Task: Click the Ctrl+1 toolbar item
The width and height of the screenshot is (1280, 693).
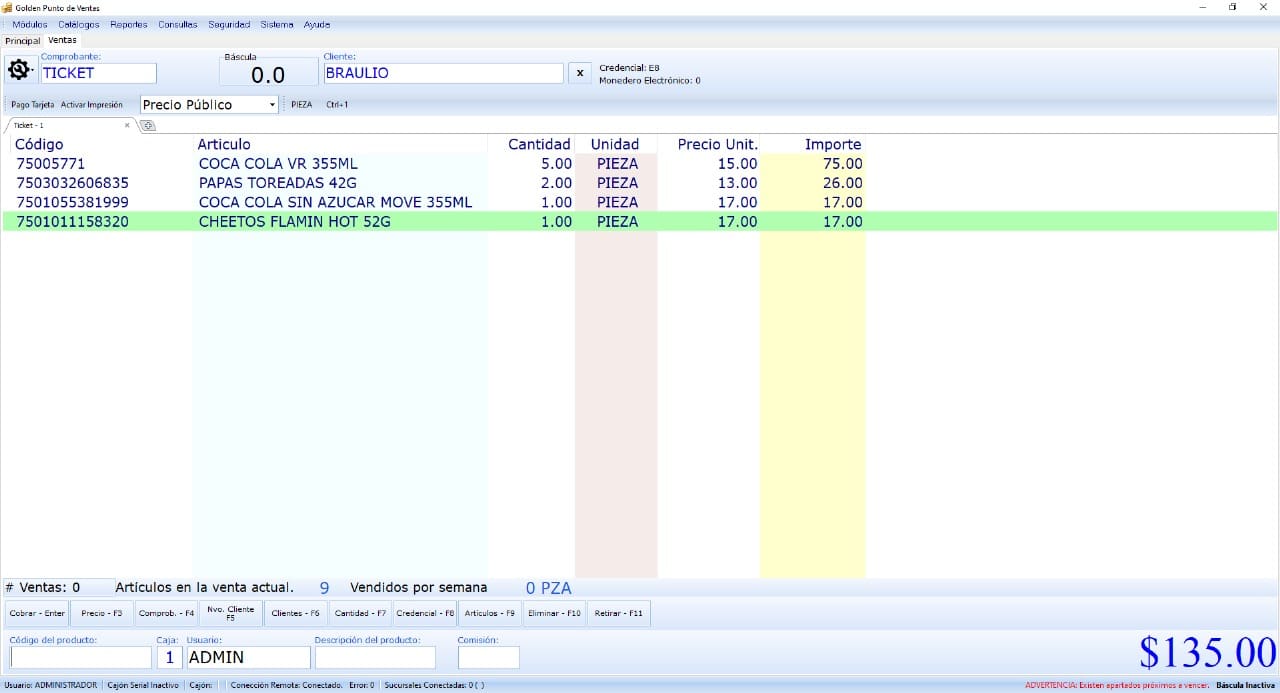Action: [337, 104]
